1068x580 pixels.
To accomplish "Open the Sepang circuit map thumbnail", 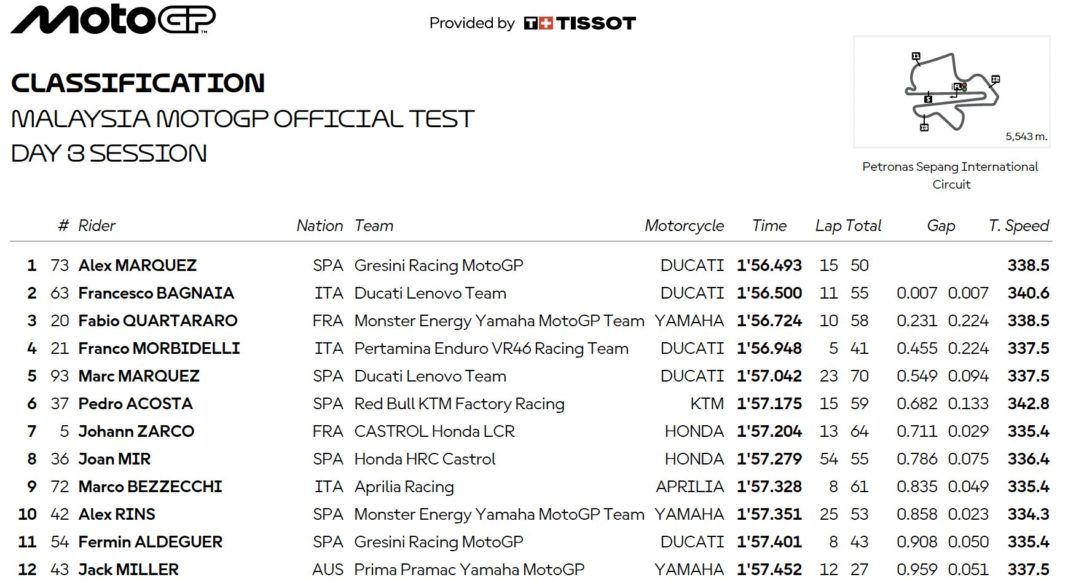I will tap(951, 92).
